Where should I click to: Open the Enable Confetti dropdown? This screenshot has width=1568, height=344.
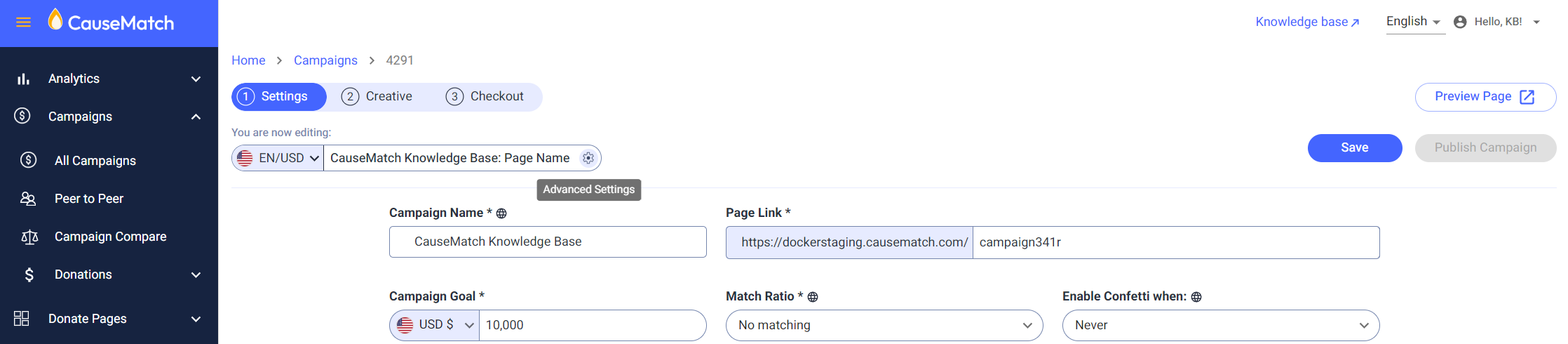1220,325
